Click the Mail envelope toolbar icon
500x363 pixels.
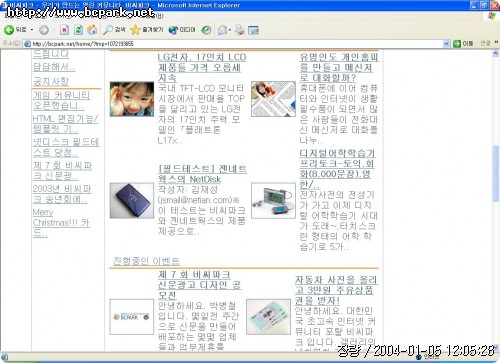[222, 30]
